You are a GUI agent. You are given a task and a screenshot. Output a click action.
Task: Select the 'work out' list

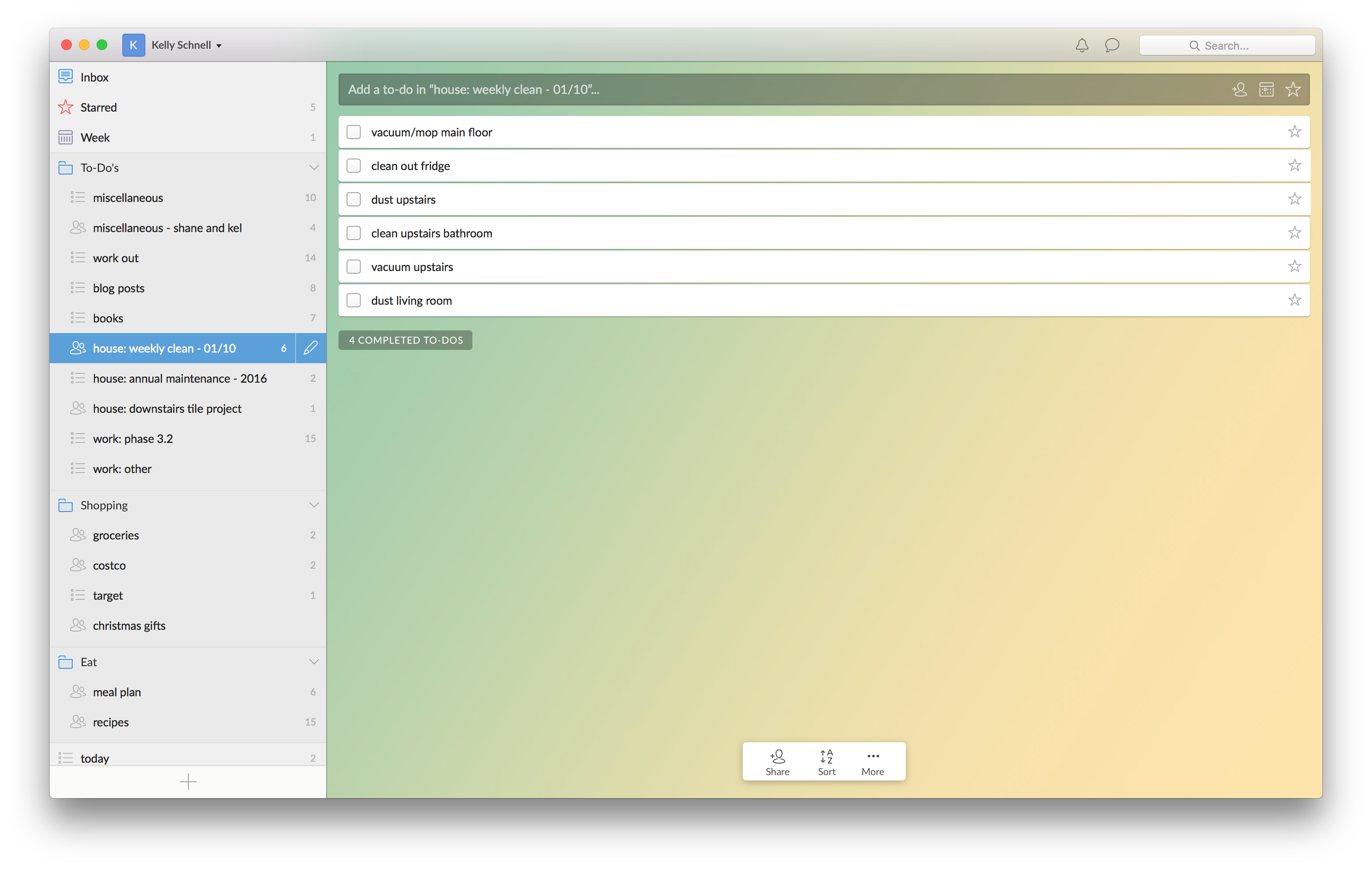pos(116,258)
